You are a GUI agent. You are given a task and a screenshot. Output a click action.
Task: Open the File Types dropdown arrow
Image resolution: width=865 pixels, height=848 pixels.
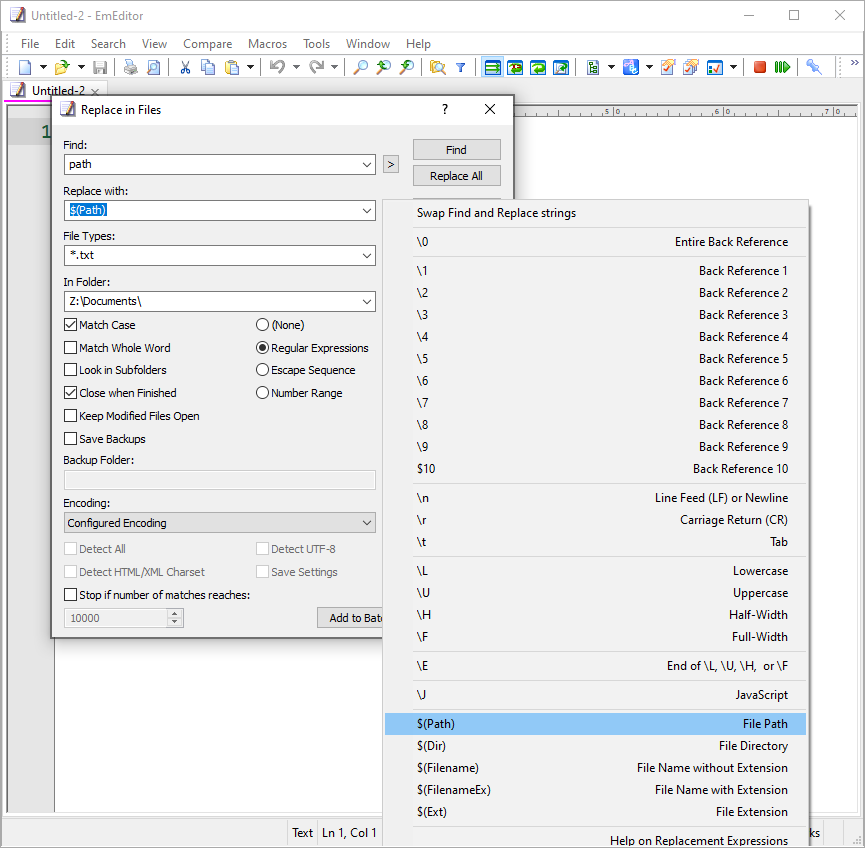click(367, 255)
